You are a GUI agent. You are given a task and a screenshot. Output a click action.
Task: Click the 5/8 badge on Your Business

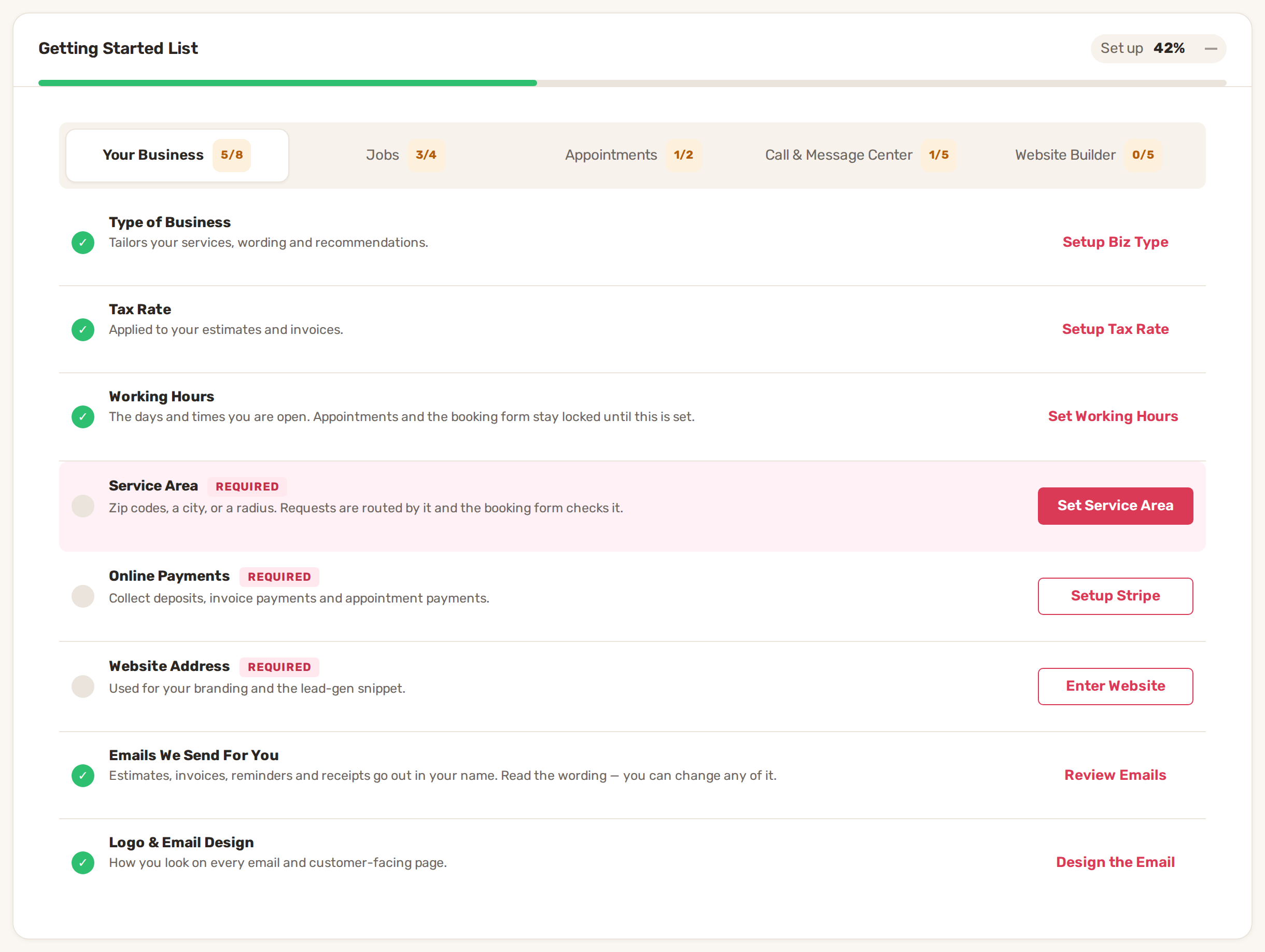(232, 155)
